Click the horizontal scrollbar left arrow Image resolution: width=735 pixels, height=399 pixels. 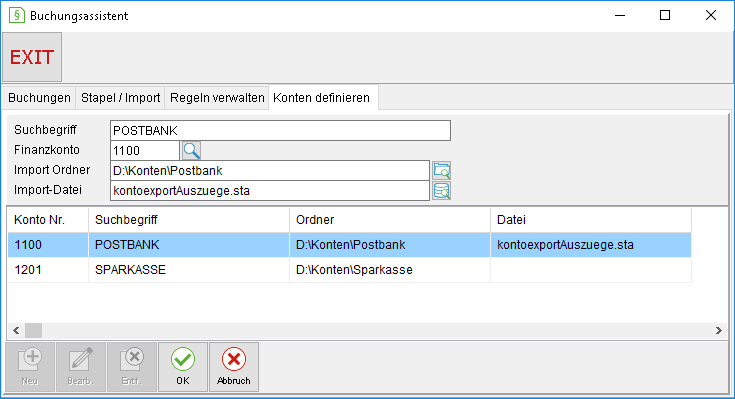(16, 331)
